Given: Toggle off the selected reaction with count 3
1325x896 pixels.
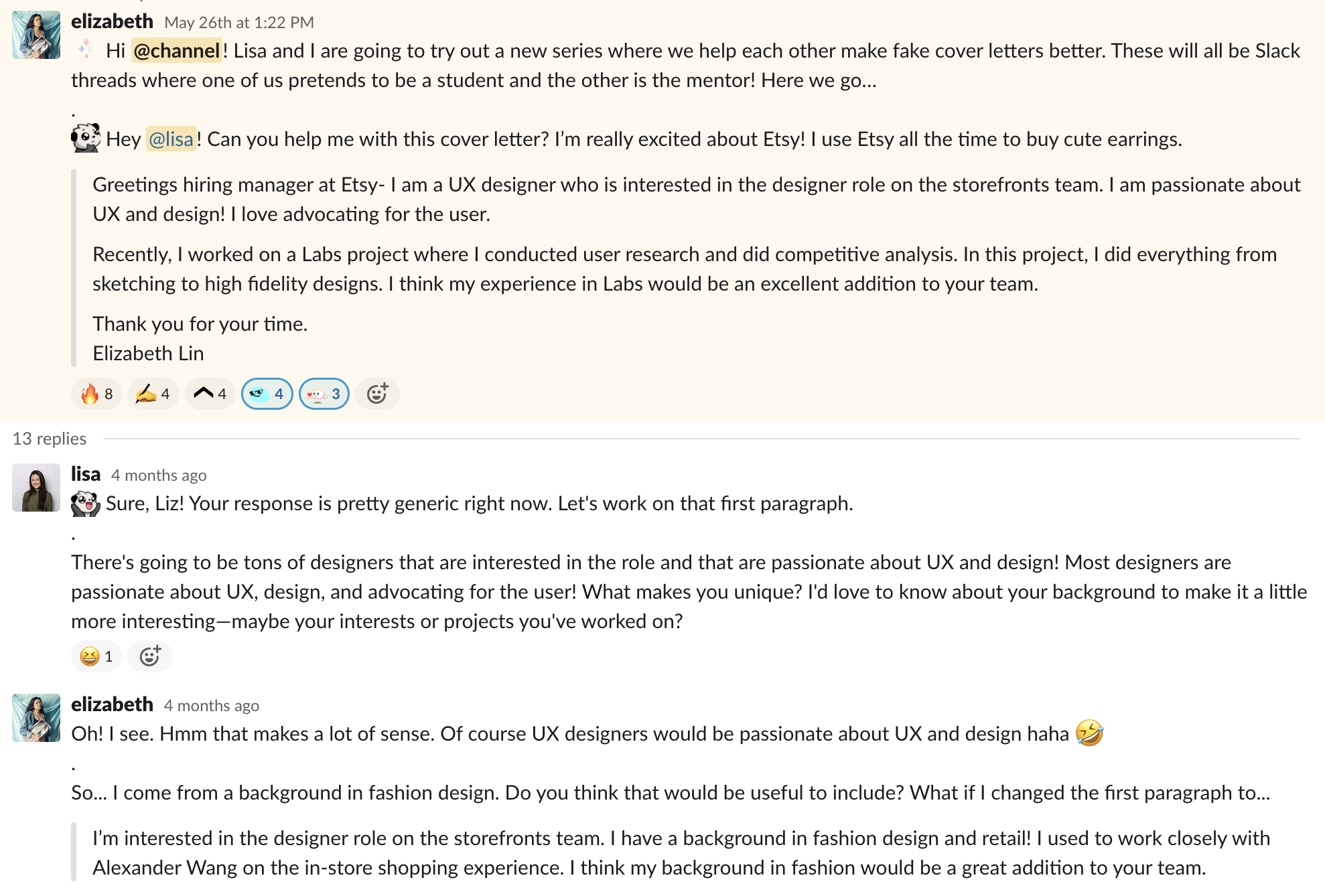Looking at the screenshot, I should 324,394.
